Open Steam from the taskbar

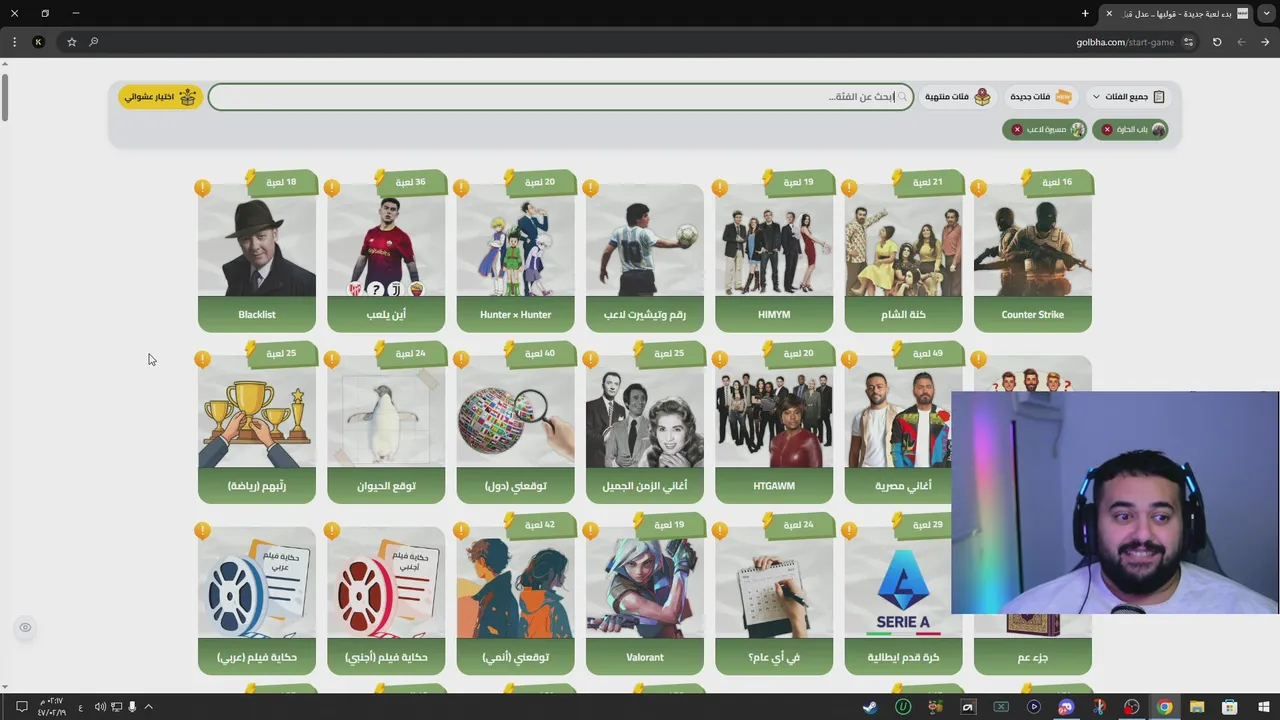870,707
